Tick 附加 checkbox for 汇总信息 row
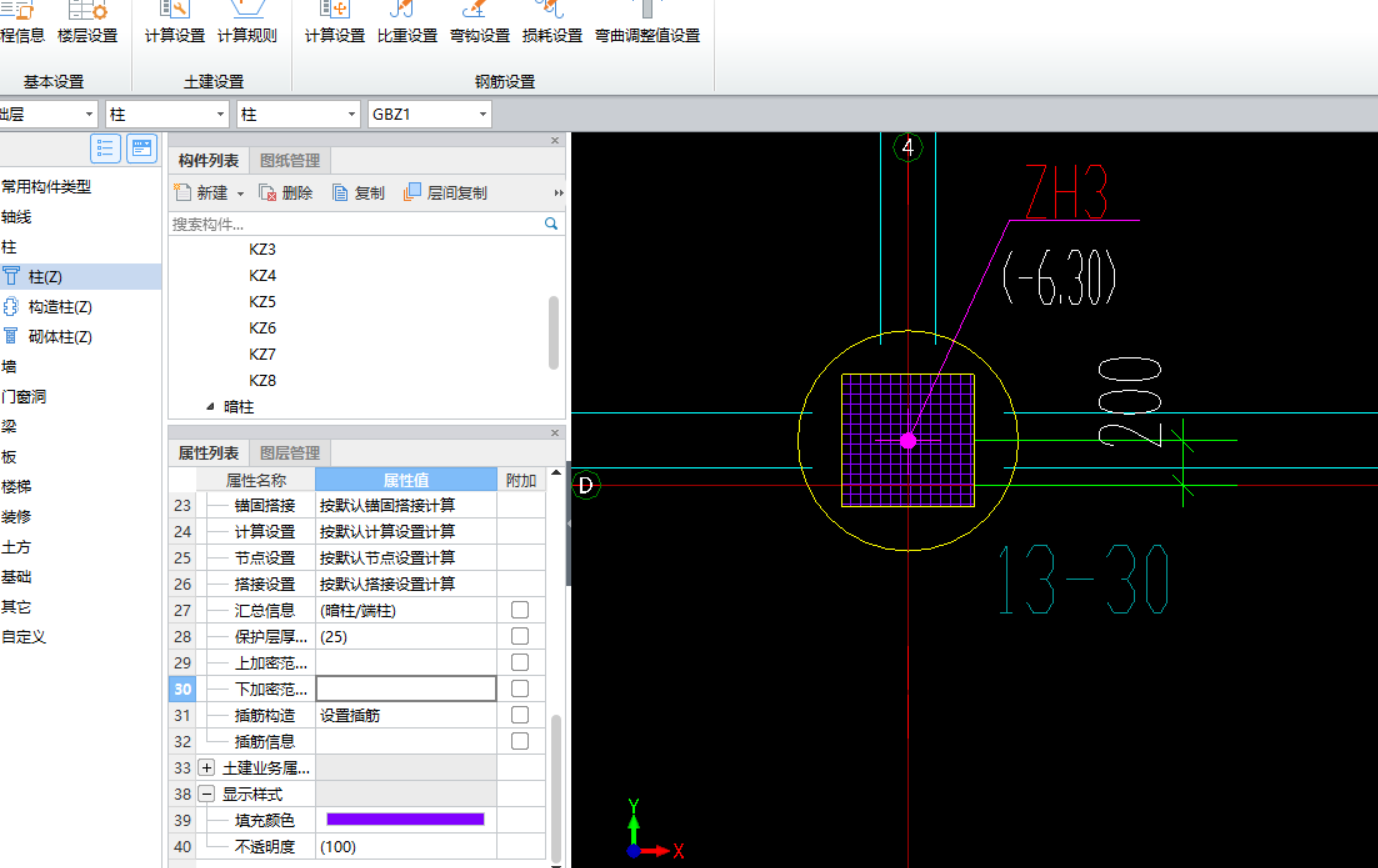 point(520,610)
